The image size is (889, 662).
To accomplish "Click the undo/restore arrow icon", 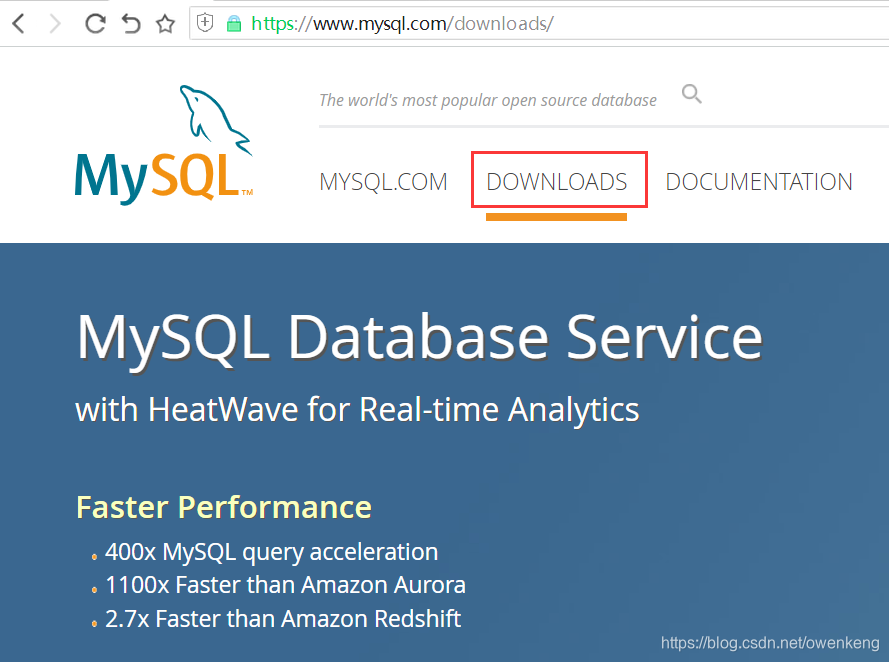I will tap(131, 24).
